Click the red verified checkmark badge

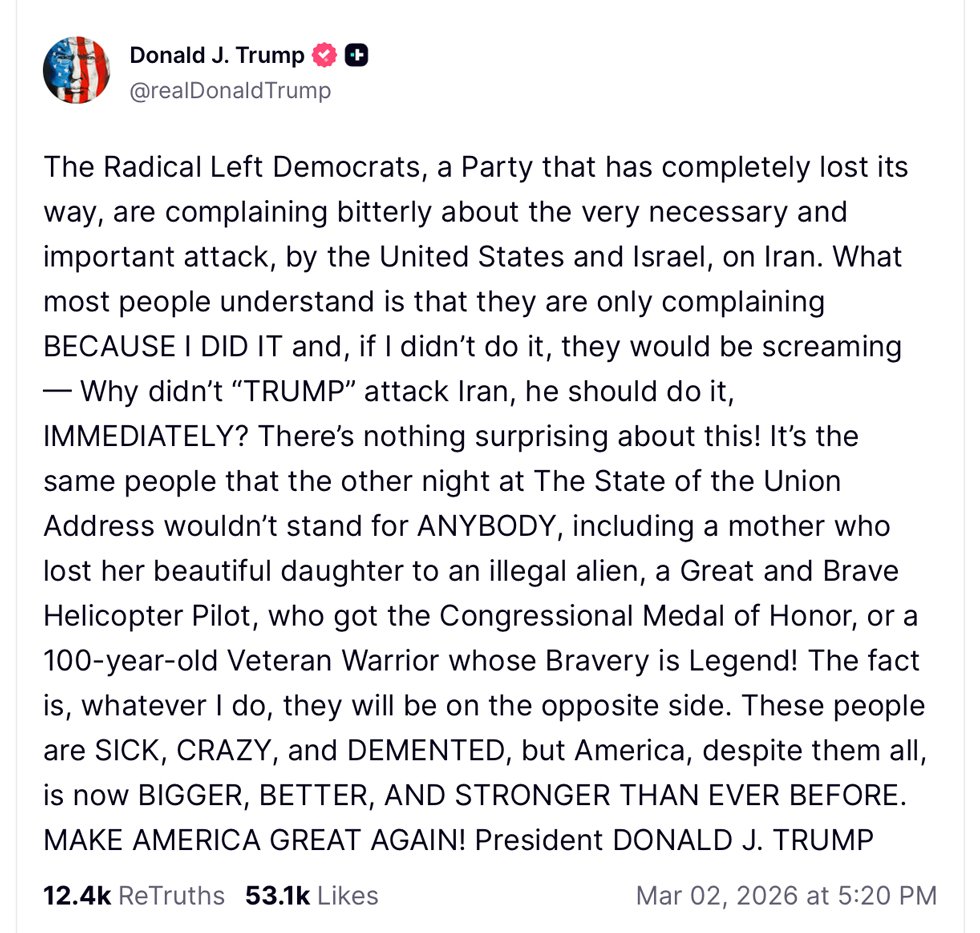[325, 56]
